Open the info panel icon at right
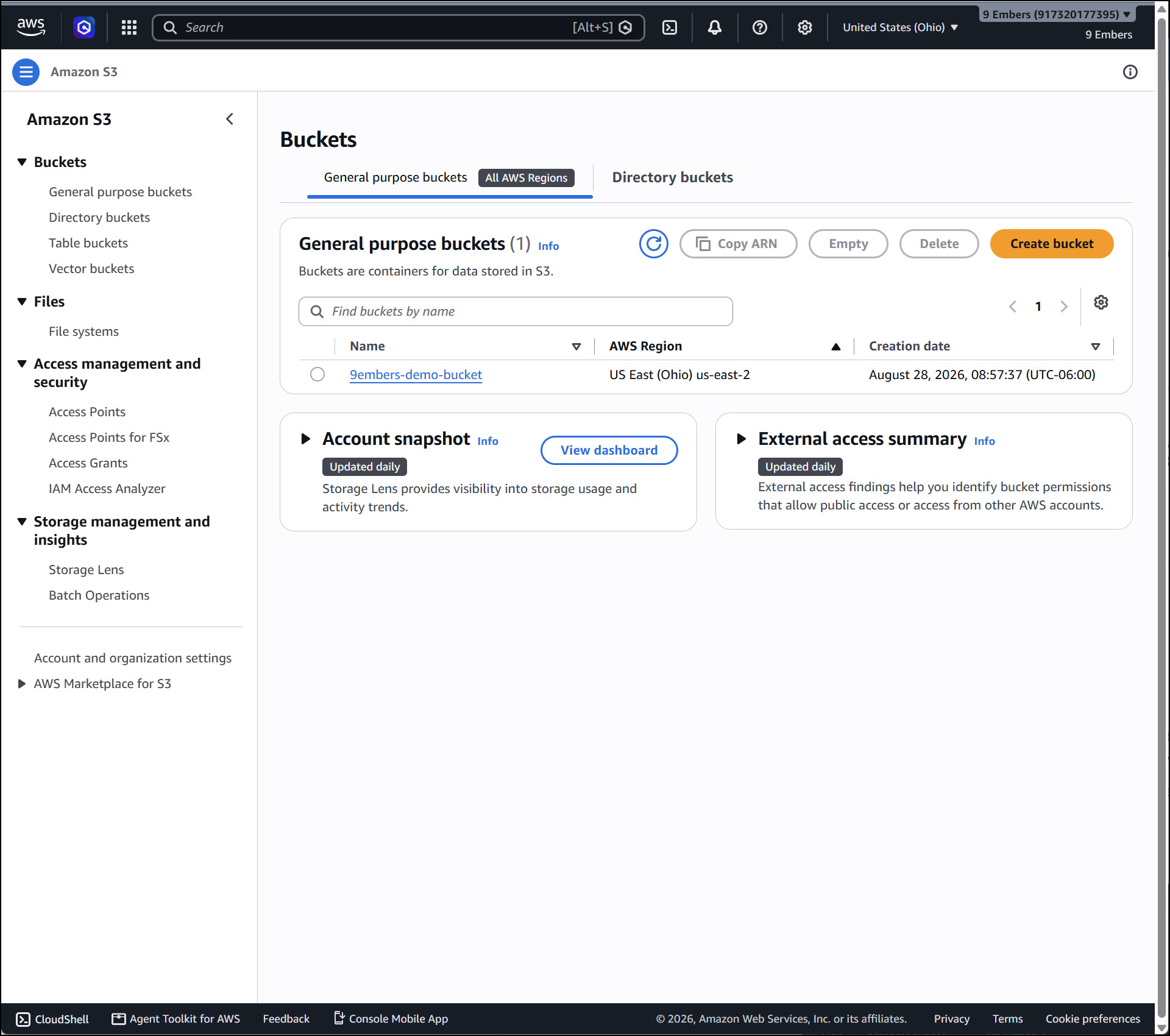 click(1130, 72)
